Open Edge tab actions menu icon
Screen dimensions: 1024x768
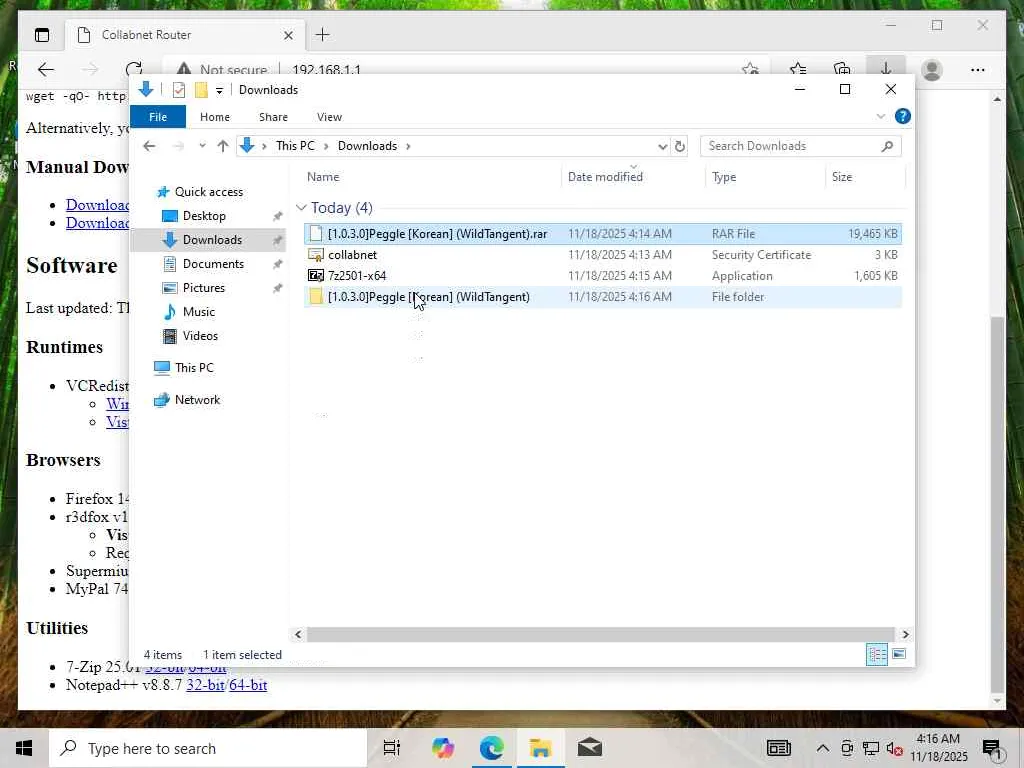(42, 35)
